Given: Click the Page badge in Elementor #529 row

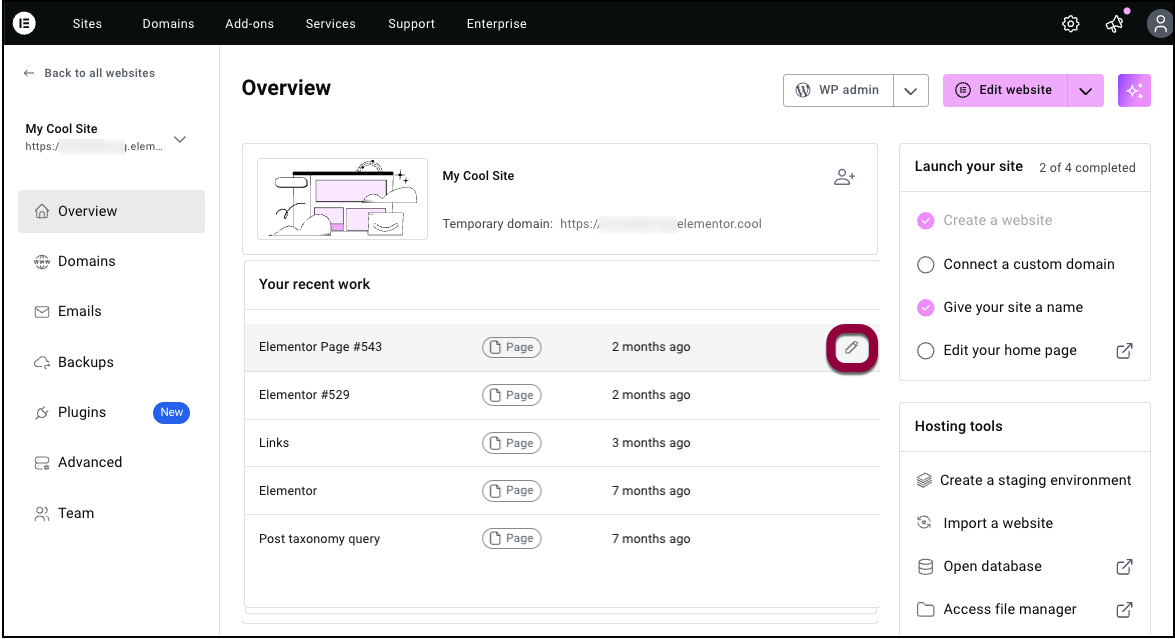Looking at the screenshot, I should pyautogui.click(x=512, y=396).
